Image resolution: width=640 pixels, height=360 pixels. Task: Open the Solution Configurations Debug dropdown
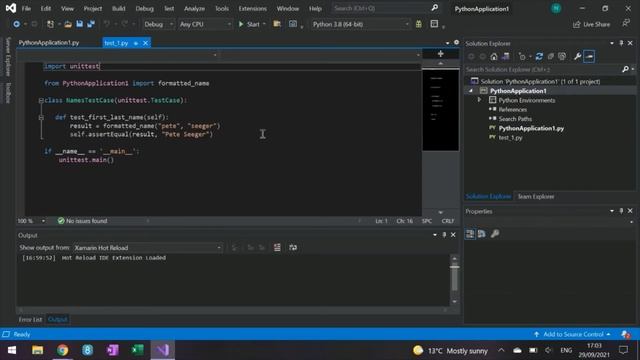pos(158,24)
